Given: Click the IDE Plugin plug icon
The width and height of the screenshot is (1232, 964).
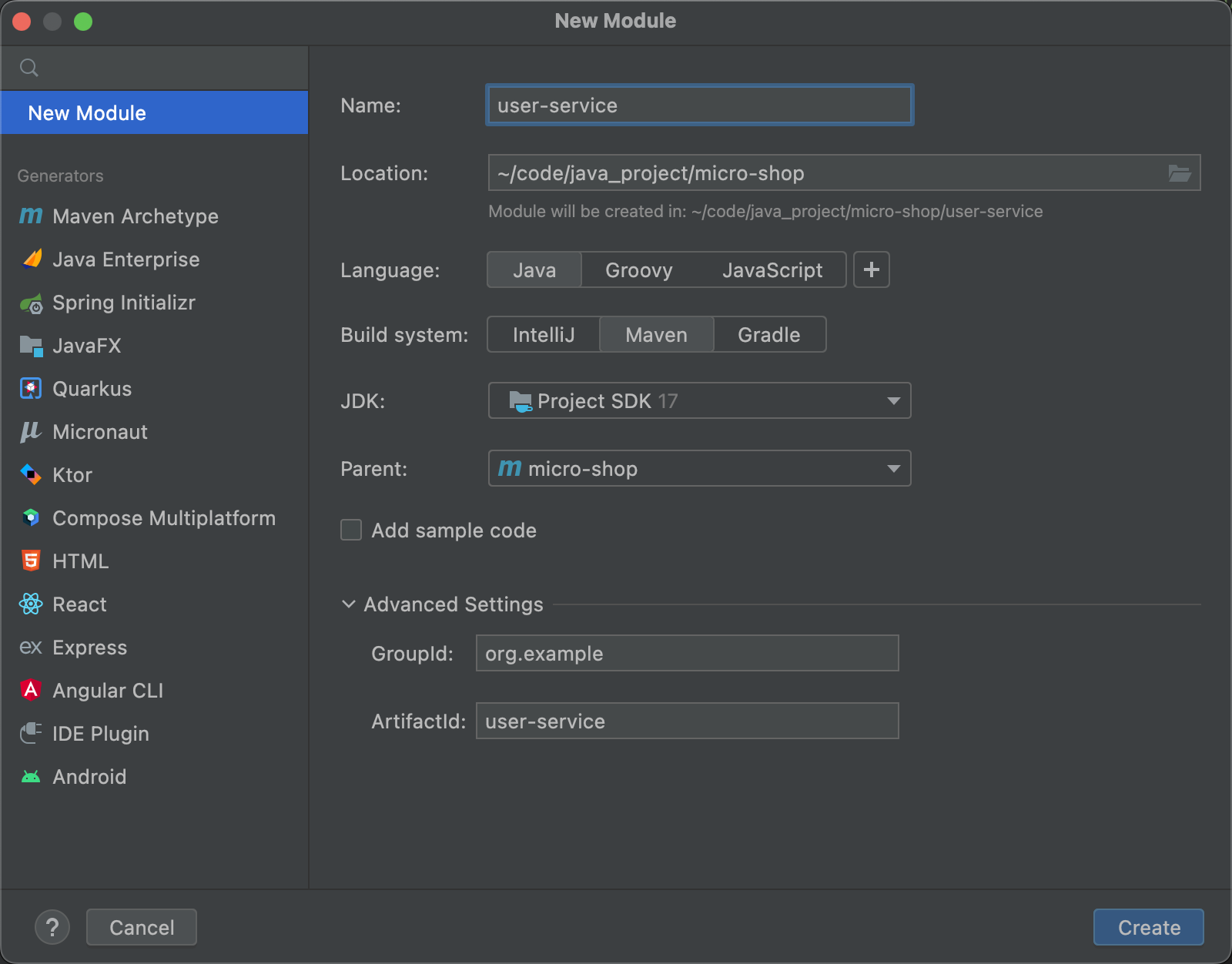Looking at the screenshot, I should [x=31, y=733].
